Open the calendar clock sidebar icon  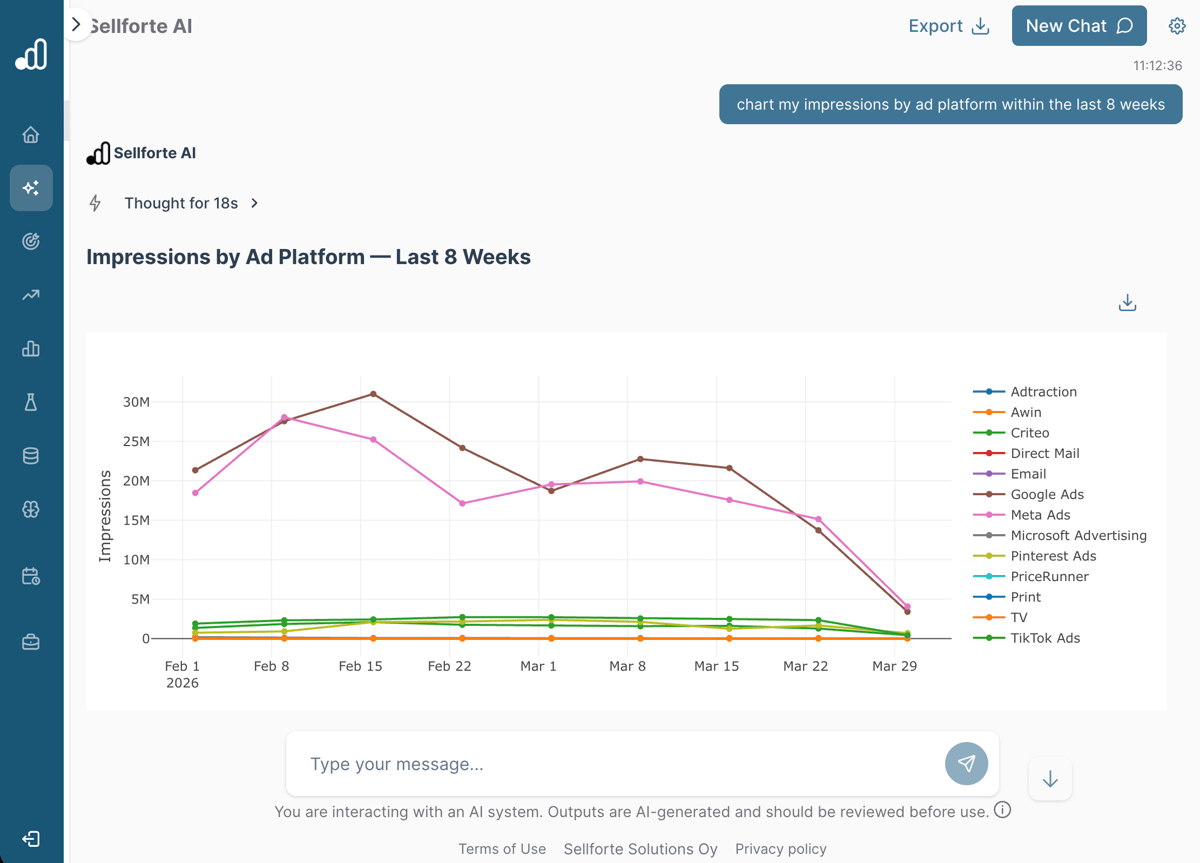pyautogui.click(x=31, y=577)
